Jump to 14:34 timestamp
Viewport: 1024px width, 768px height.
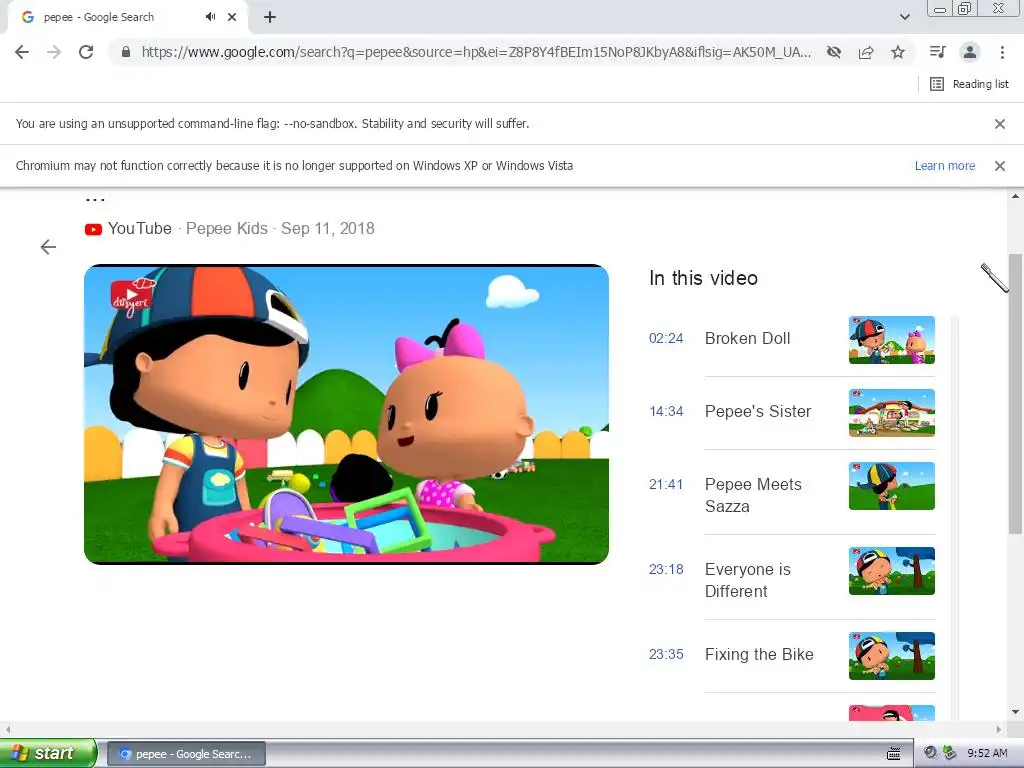(665, 411)
